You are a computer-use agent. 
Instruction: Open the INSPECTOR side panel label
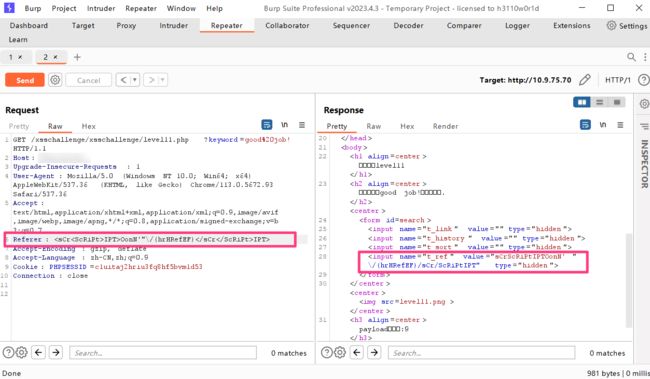click(644, 163)
